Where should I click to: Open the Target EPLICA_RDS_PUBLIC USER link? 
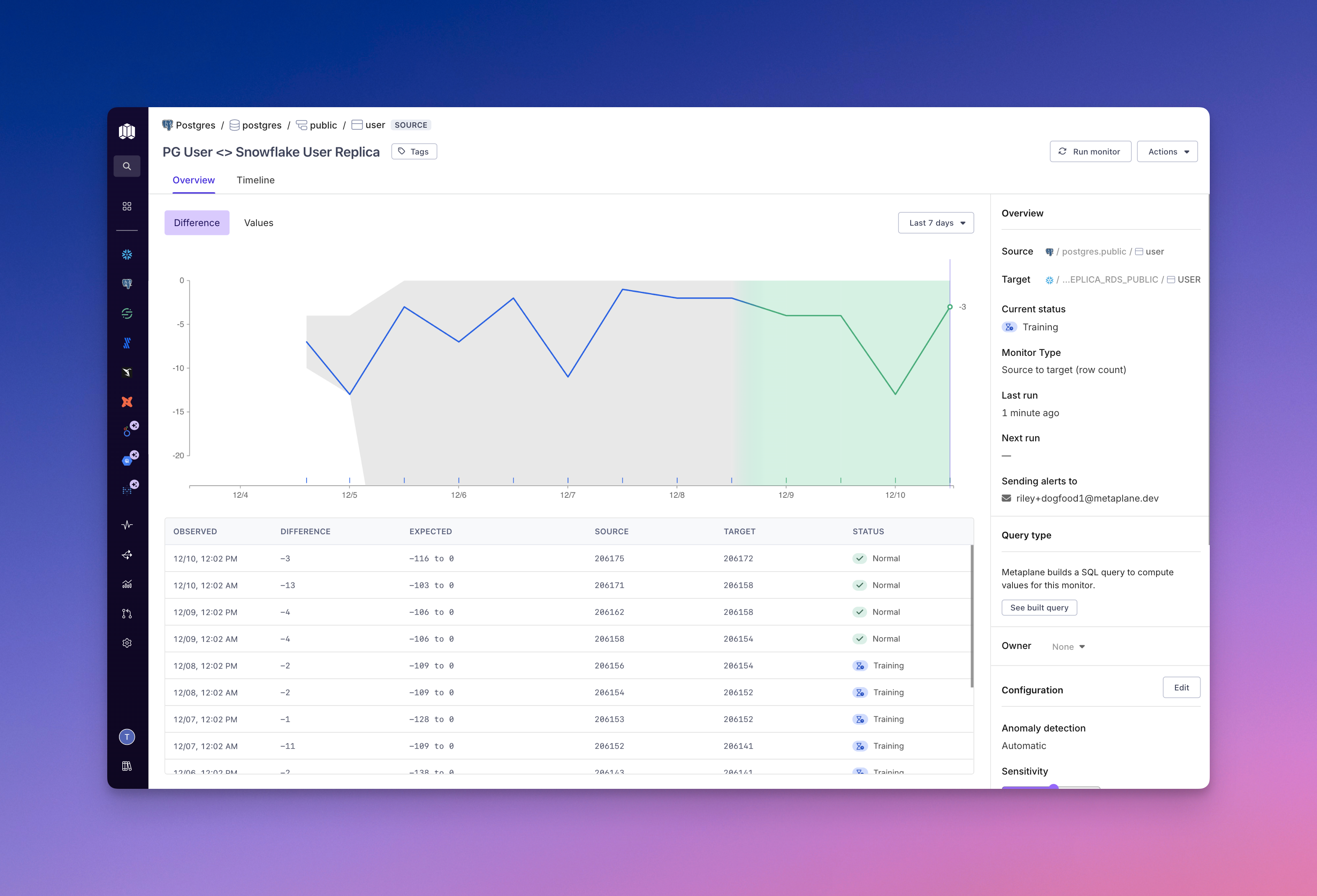click(1123, 280)
